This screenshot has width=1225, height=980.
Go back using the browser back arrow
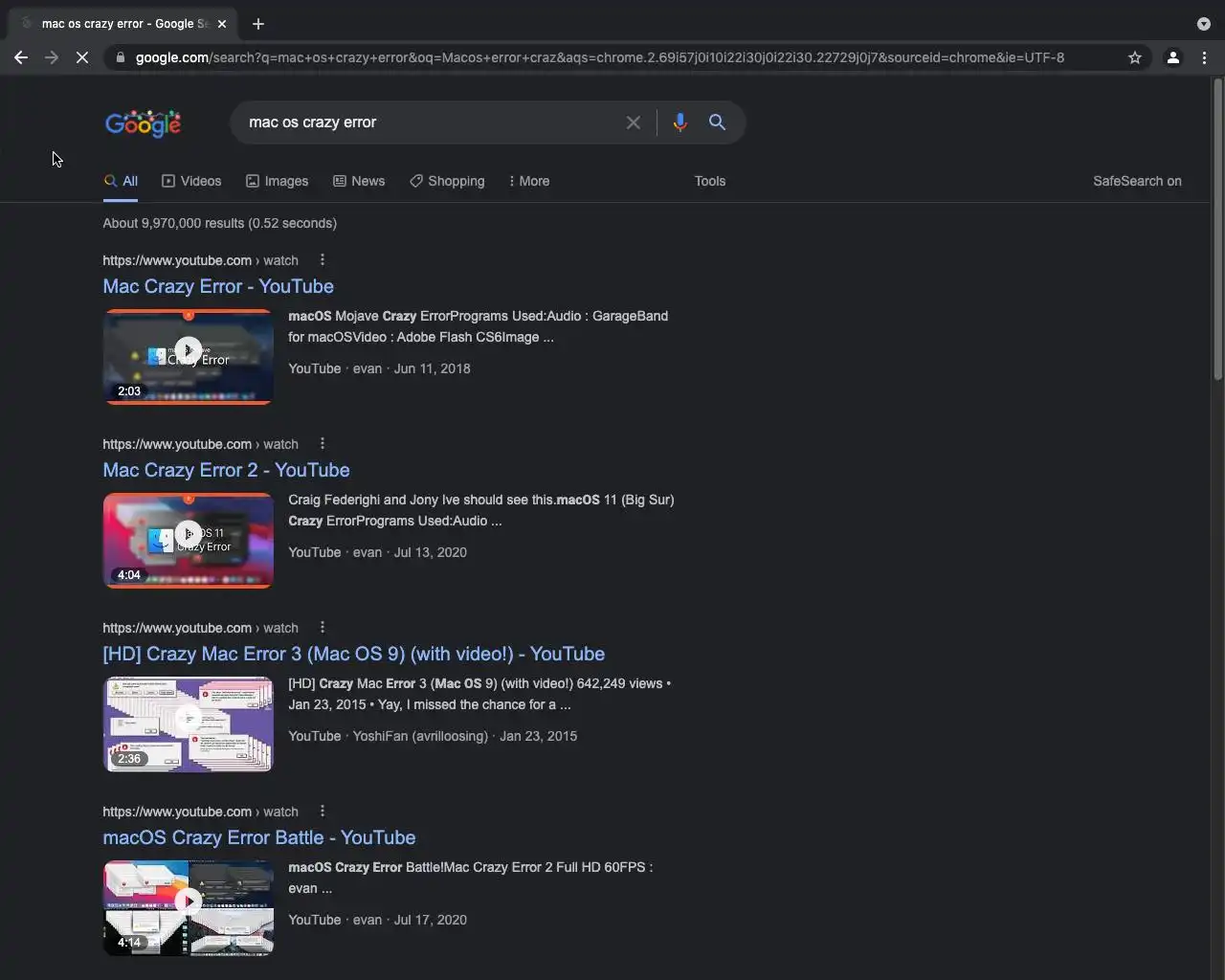coord(21,57)
